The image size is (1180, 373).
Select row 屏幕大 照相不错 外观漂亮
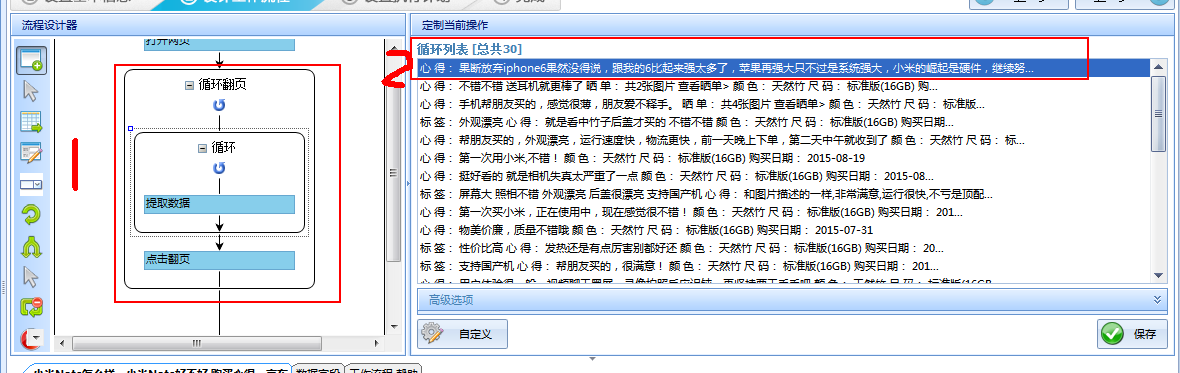point(783,194)
